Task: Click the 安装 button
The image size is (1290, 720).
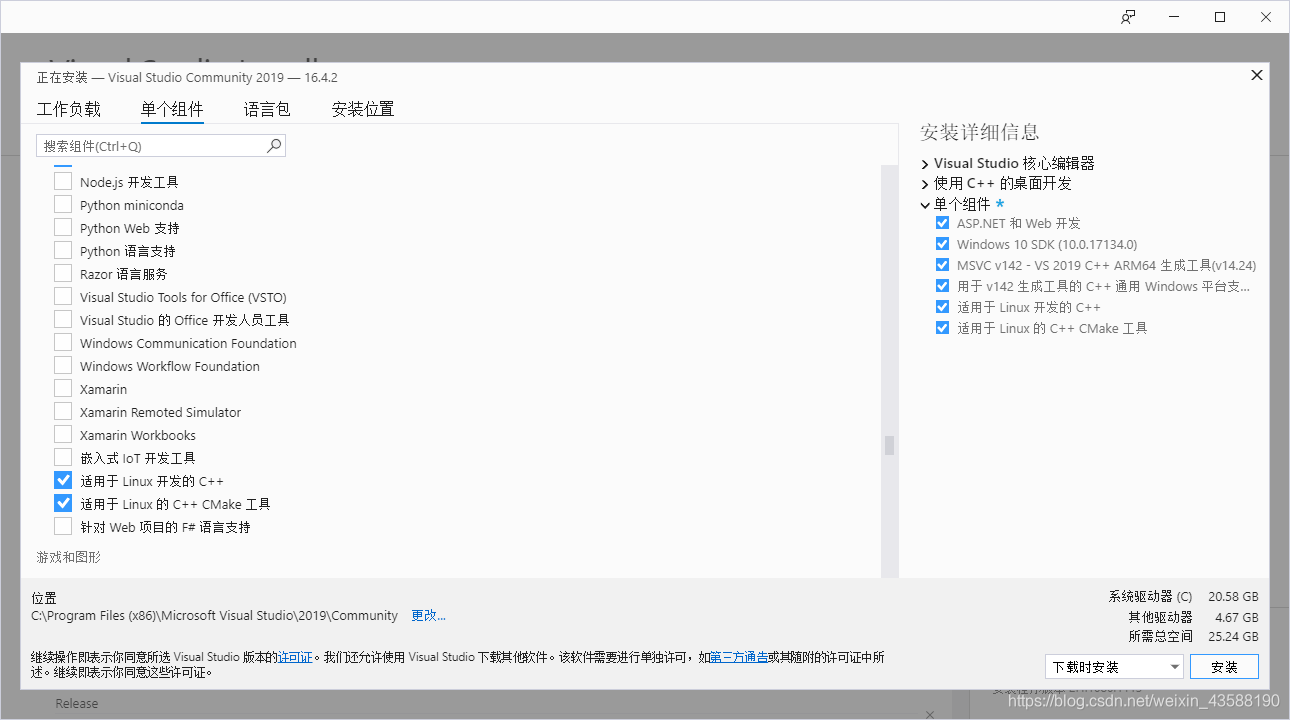Action: pos(1224,667)
